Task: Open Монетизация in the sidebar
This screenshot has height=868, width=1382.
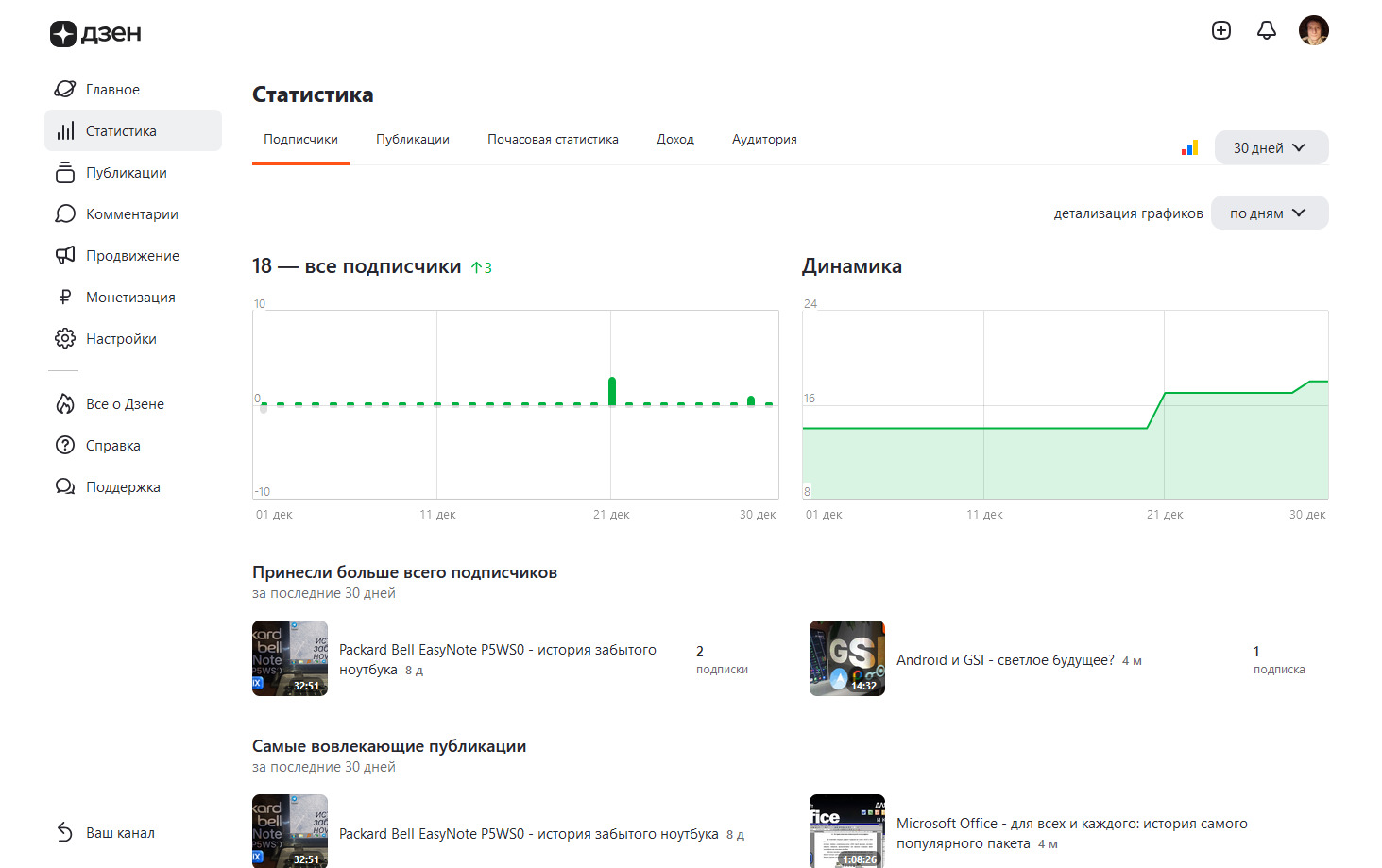Action: tap(133, 297)
